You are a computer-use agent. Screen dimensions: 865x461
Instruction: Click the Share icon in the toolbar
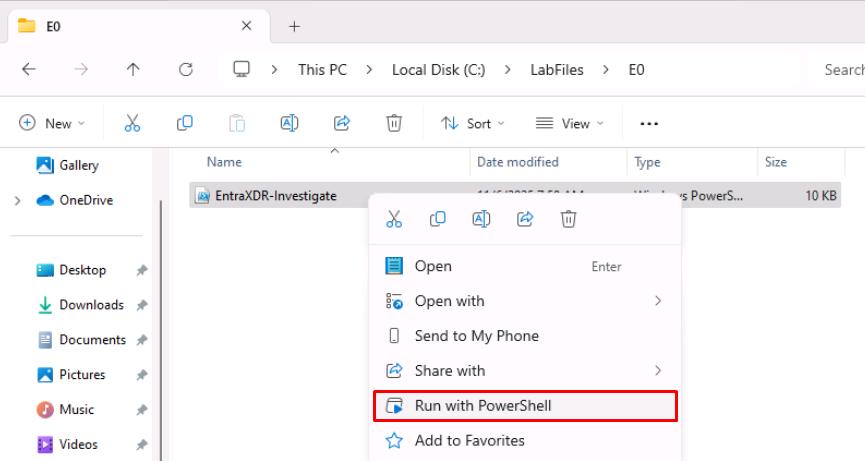342,123
